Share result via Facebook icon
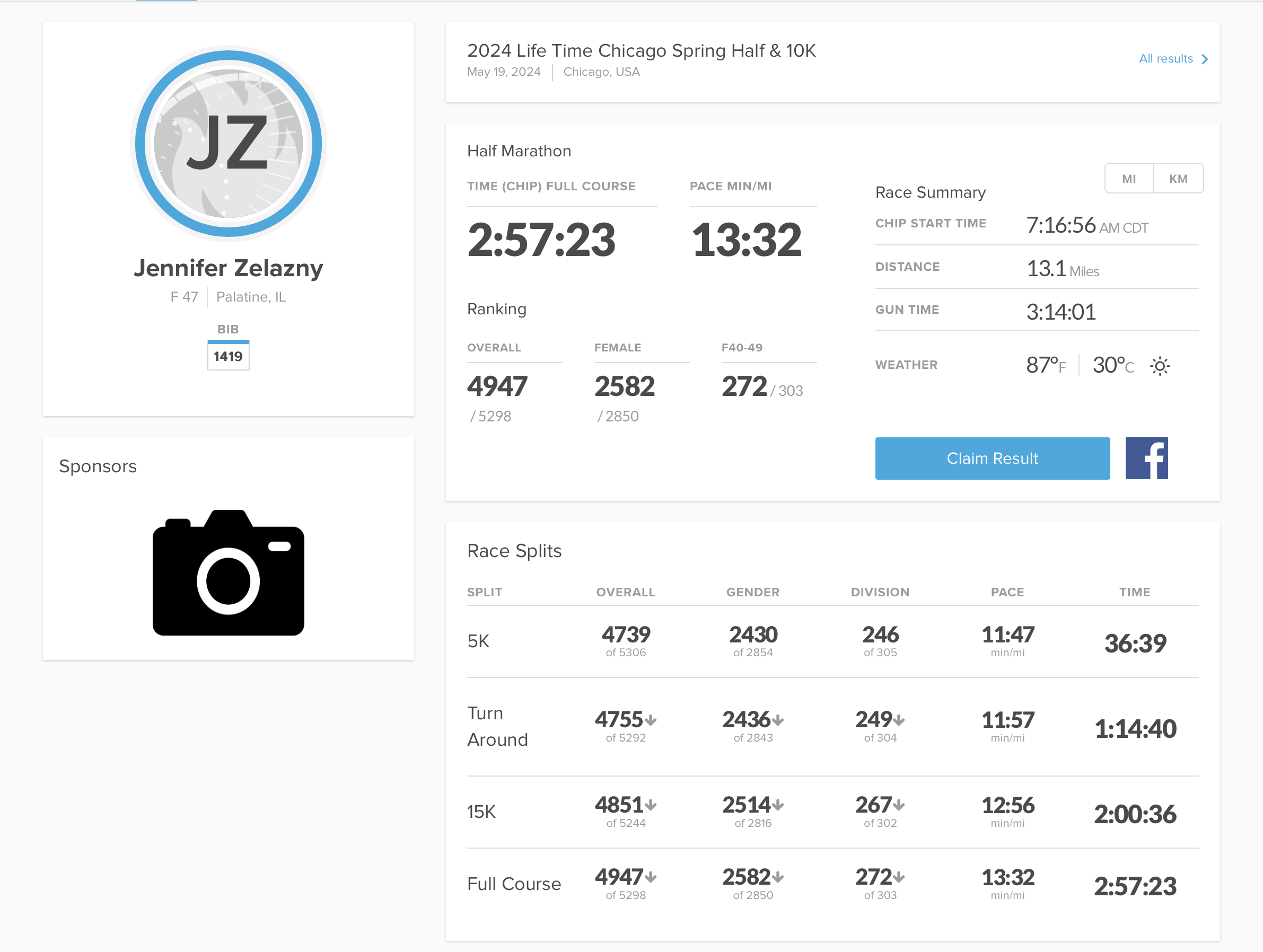Viewport: 1263px width, 952px height. [1146, 459]
